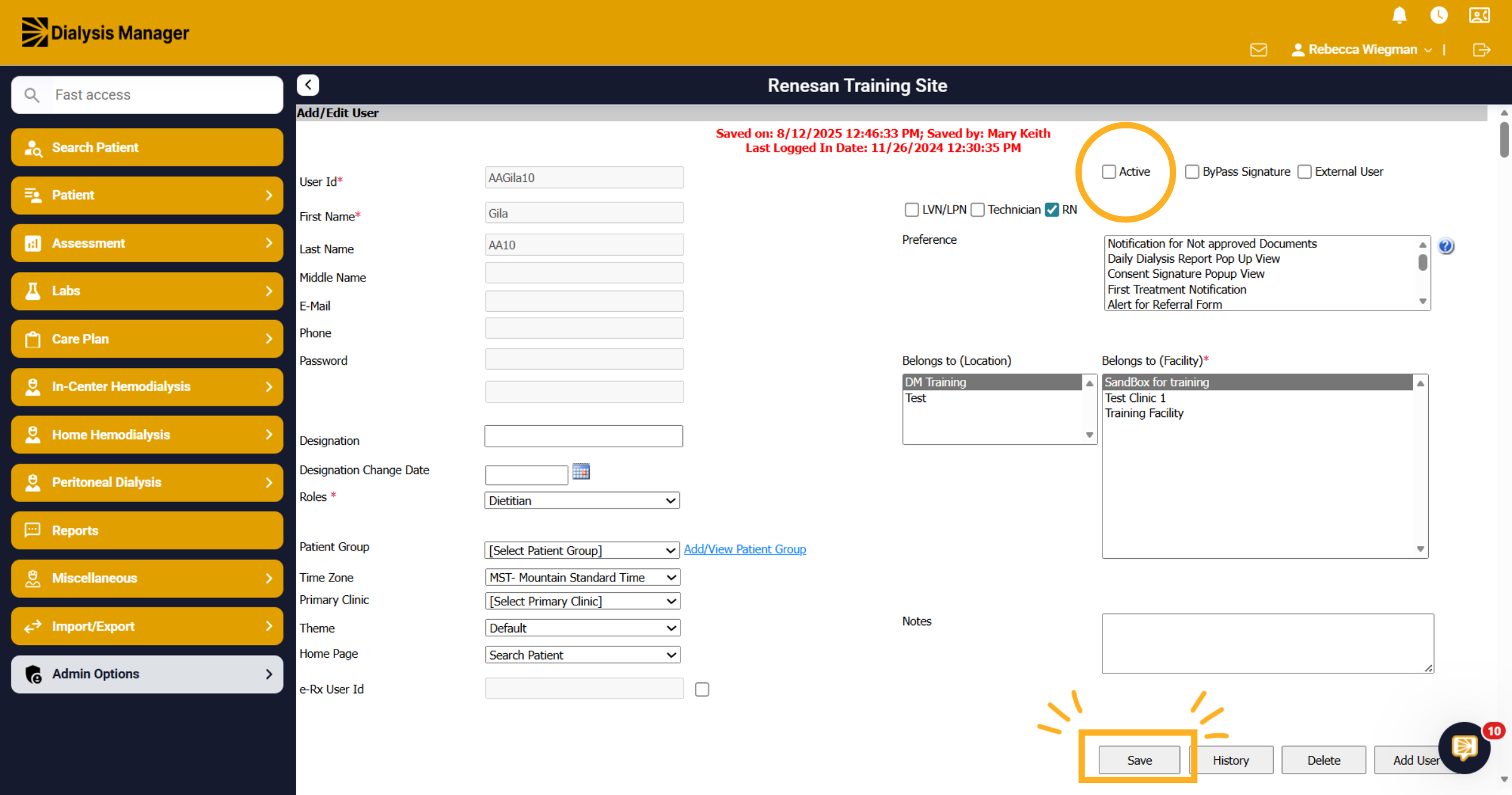Screen dimensions: 1512x795
Task: Expand the Care Plan menu
Action: (x=147, y=339)
